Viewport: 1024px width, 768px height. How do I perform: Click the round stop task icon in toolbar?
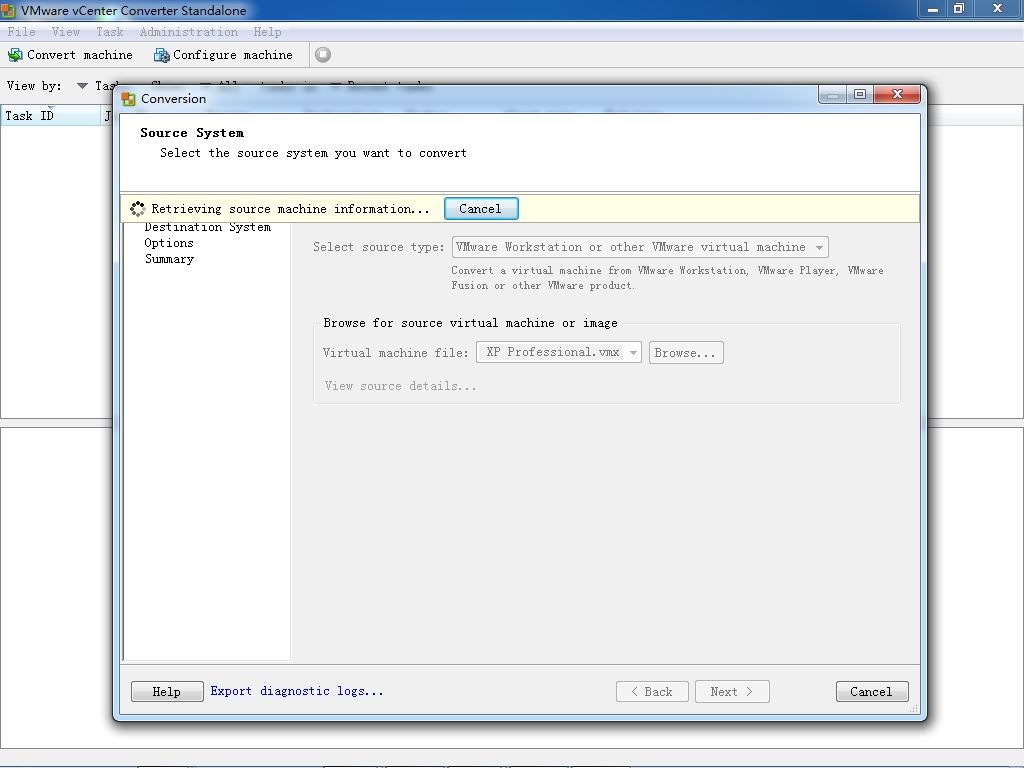[x=323, y=55]
